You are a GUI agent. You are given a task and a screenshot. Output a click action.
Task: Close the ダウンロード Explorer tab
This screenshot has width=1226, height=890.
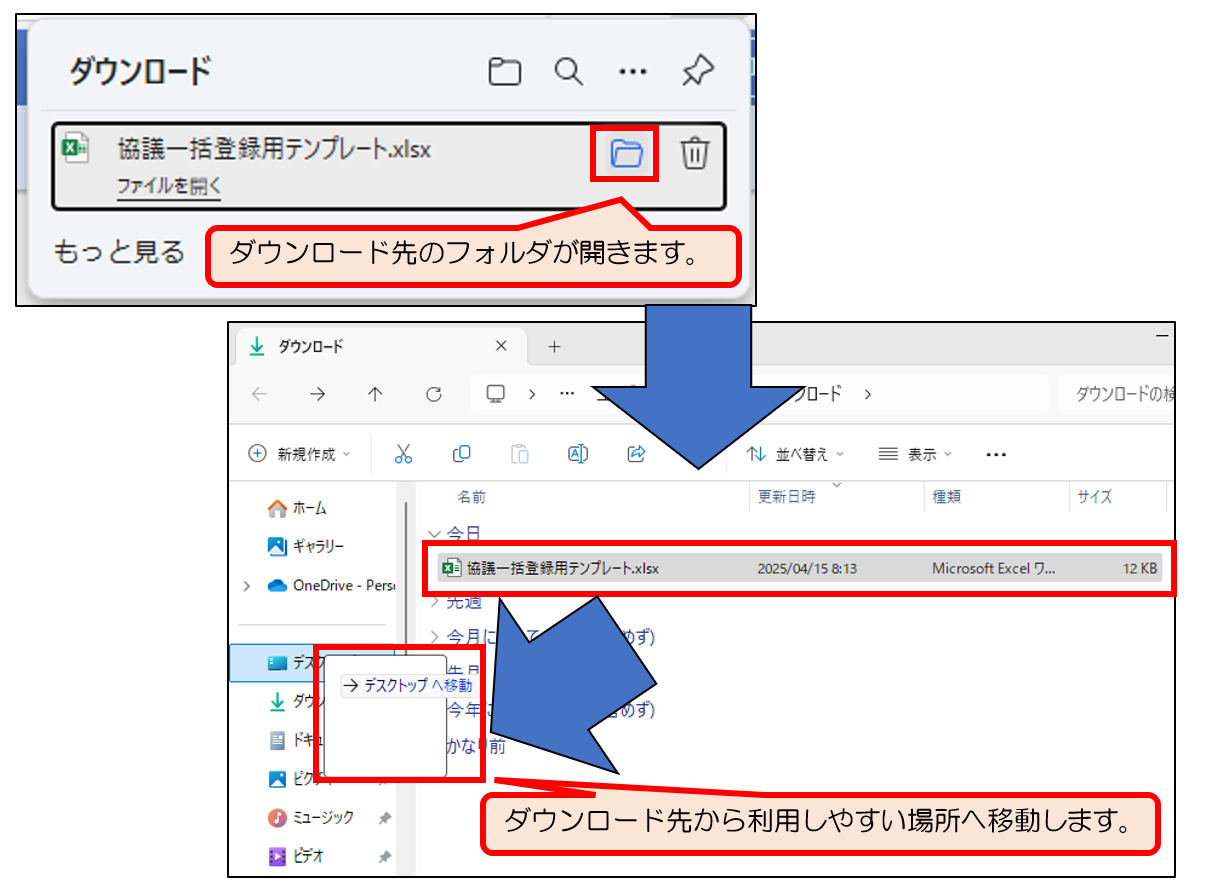[x=501, y=346]
